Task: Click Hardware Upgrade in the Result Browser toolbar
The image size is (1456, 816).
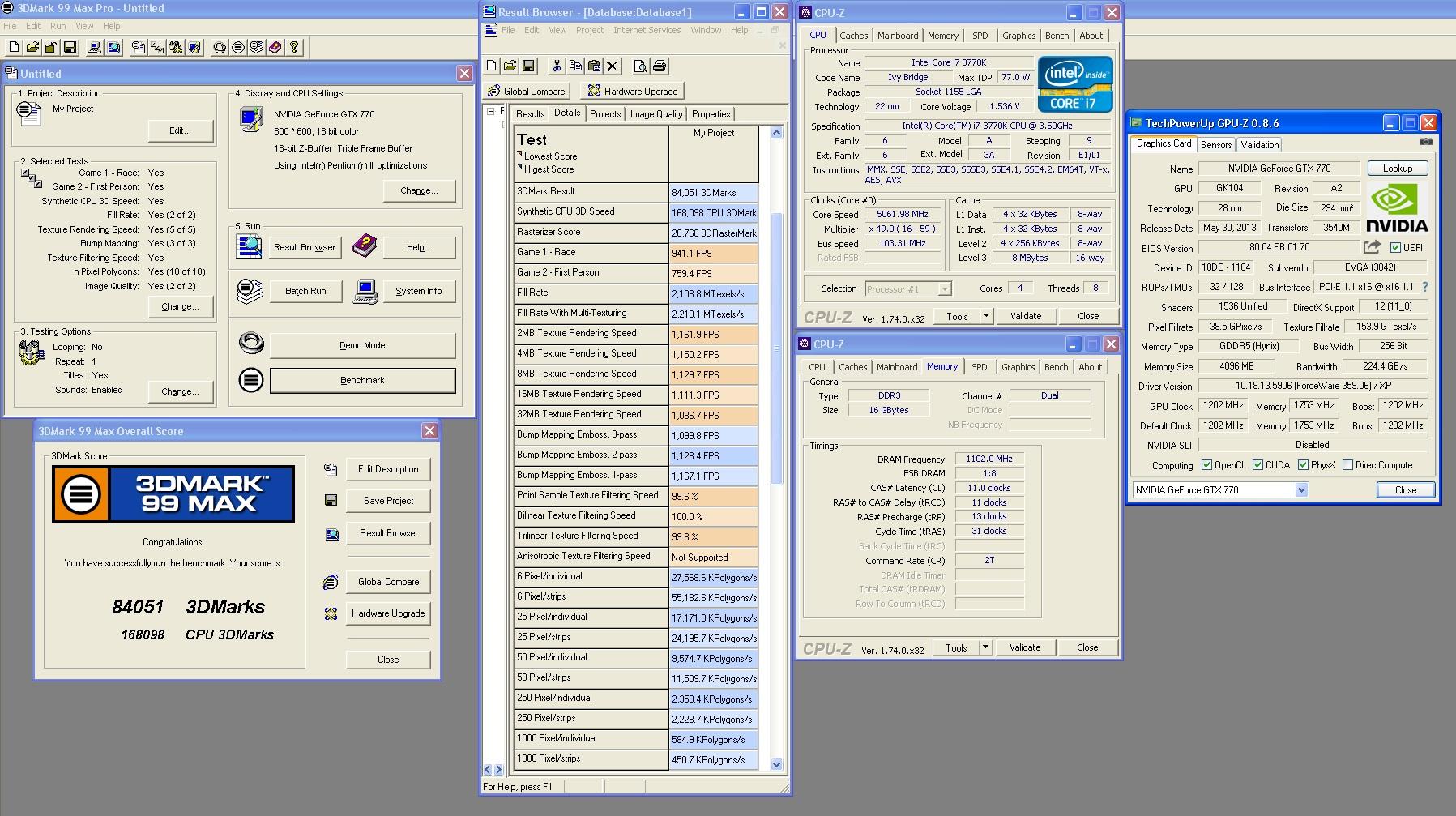Action: click(x=633, y=91)
